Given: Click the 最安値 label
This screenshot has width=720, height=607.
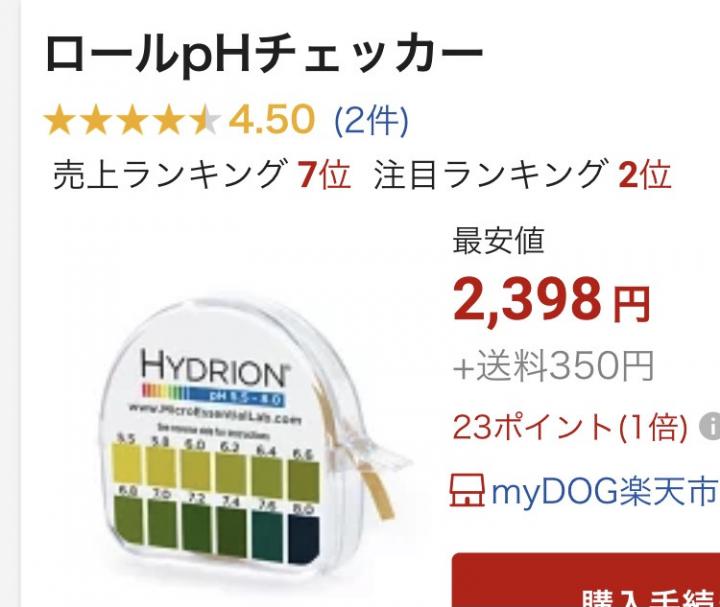Looking at the screenshot, I should [x=498, y=241].
